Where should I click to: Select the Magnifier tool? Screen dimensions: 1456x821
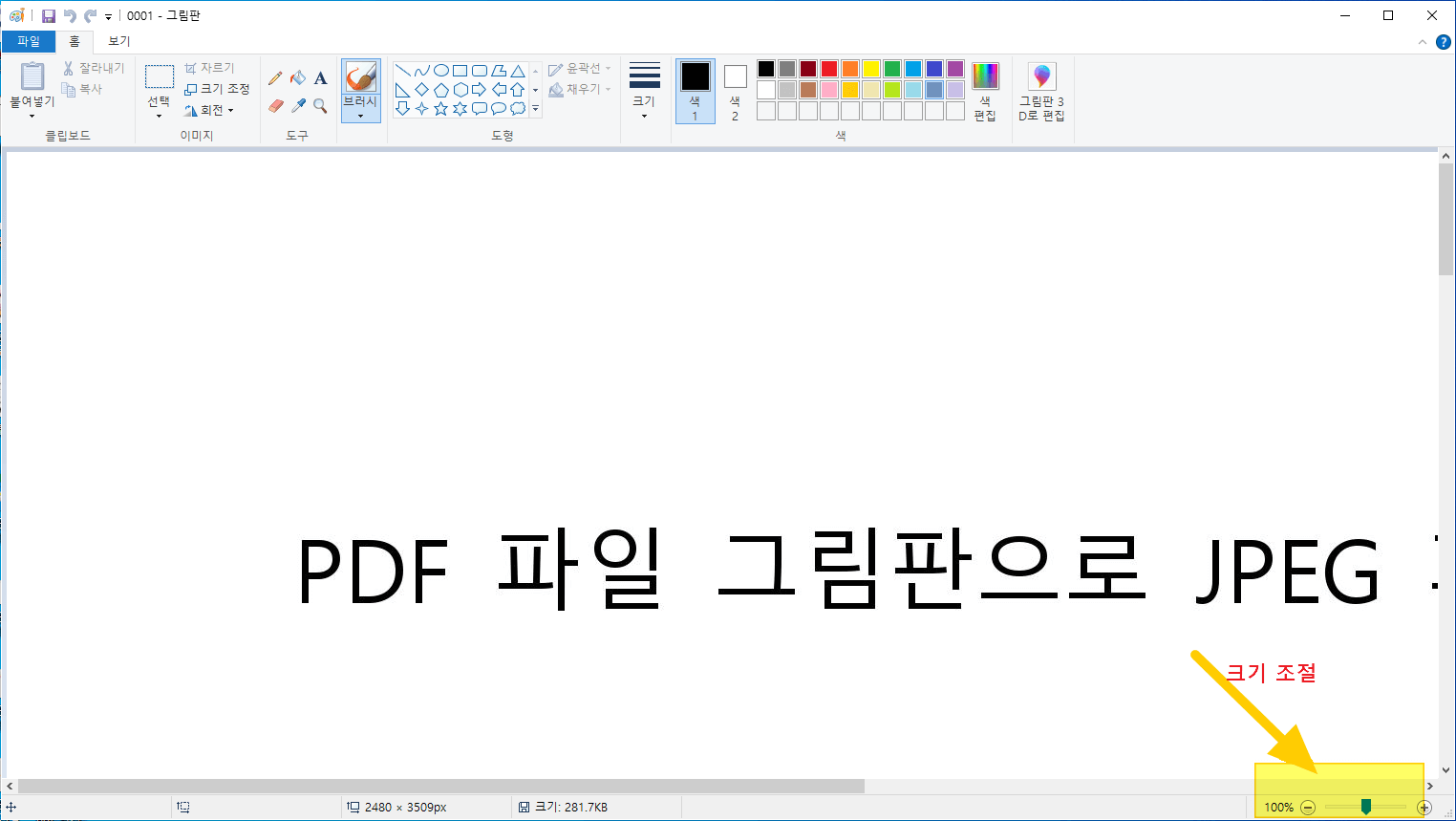(321, 105)
